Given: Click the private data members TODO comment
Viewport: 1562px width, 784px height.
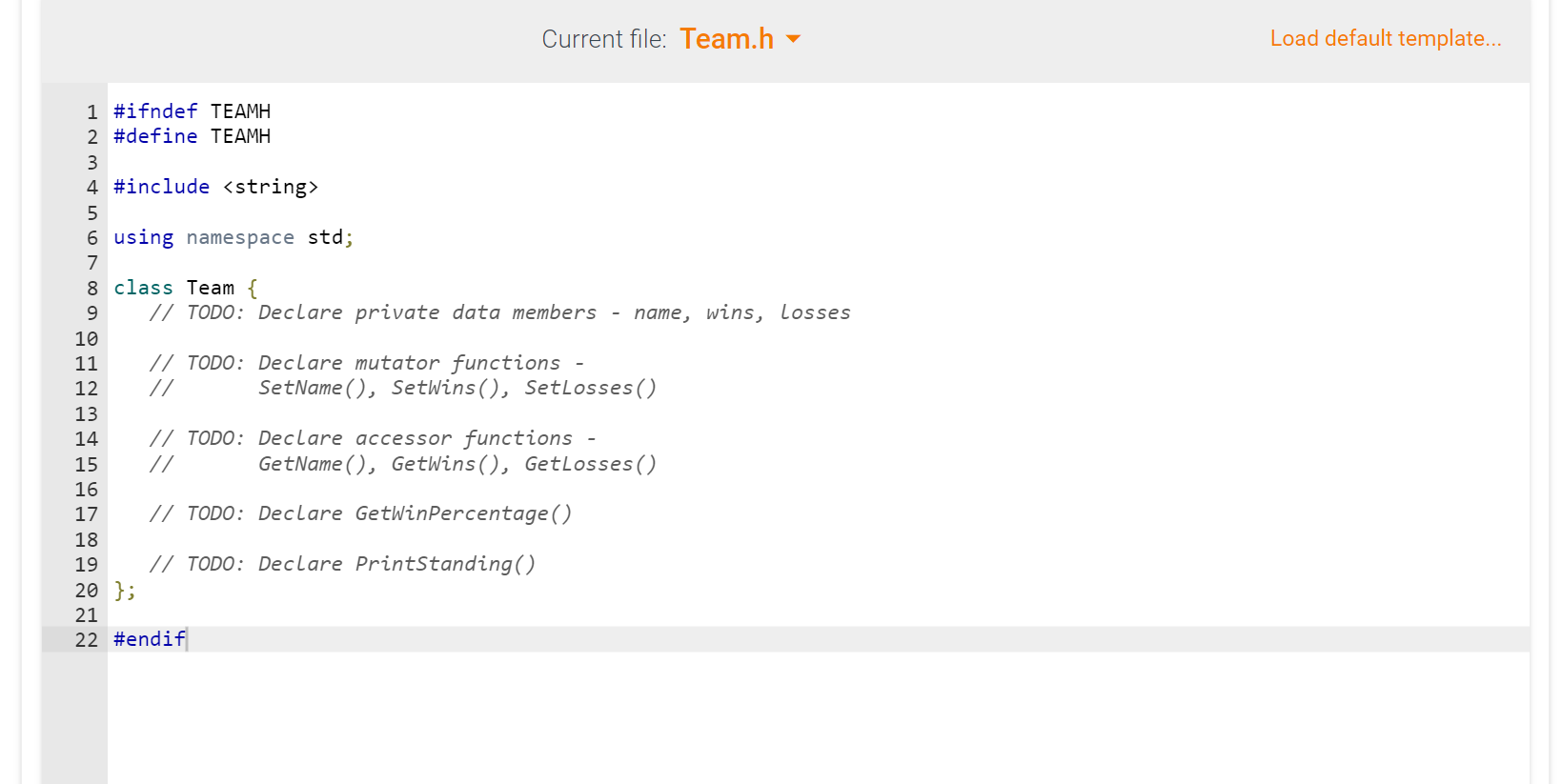Looking at the screenshot, I should pos(500,312).
